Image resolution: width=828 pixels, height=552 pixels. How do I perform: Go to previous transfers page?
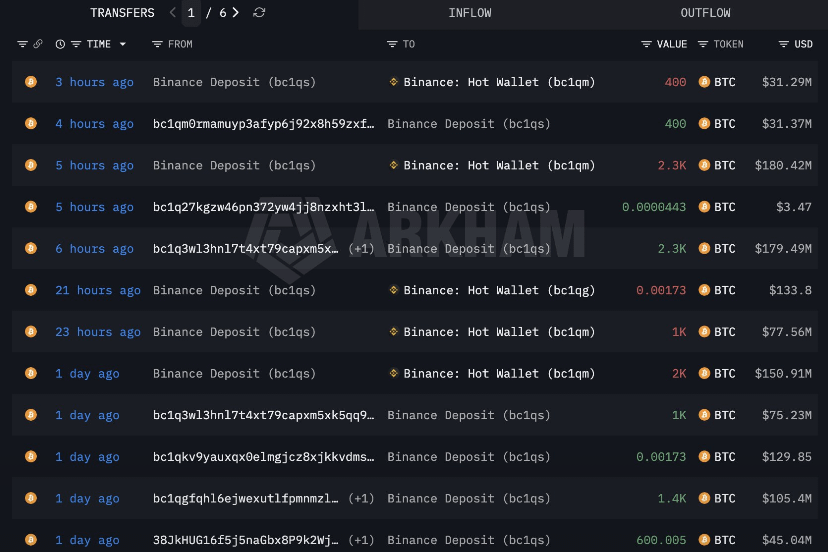(173, 13)
